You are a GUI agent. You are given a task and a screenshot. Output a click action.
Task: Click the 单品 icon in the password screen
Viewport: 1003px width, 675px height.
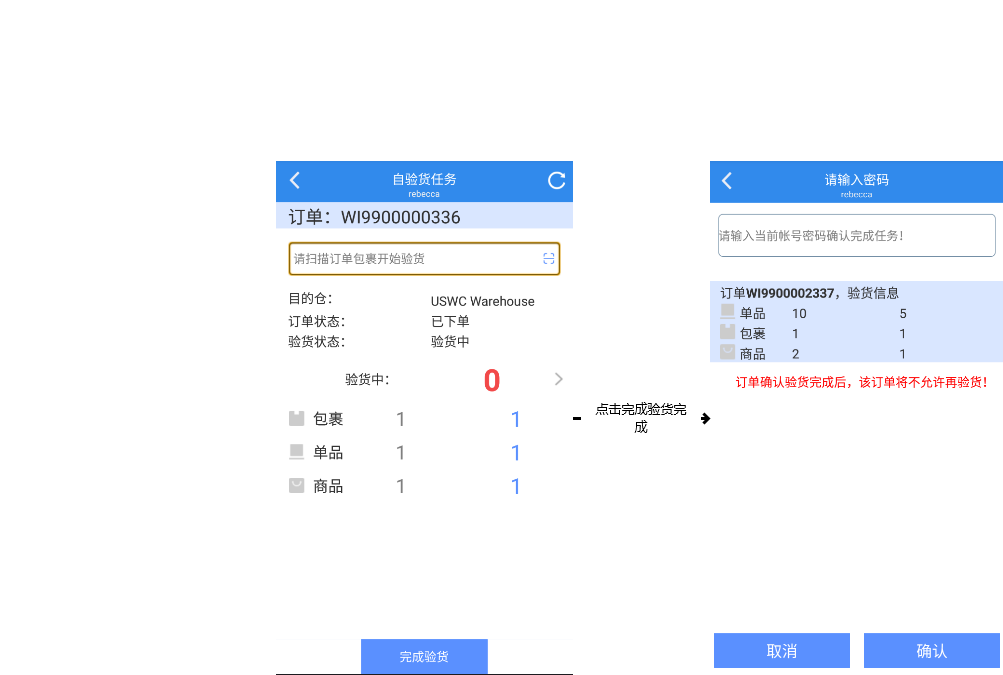[x=727, y=312]
